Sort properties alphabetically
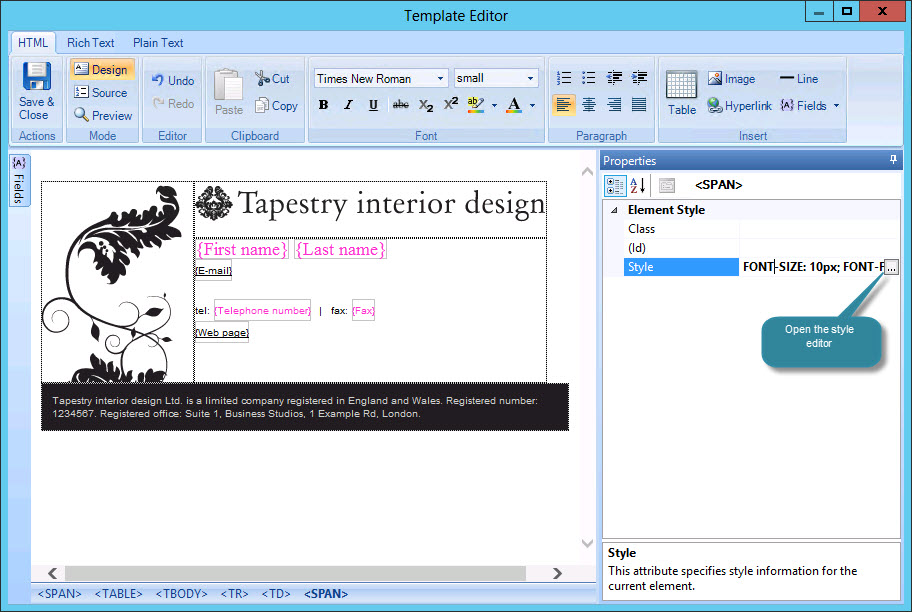The image size is (912, 612). (637, 185)
